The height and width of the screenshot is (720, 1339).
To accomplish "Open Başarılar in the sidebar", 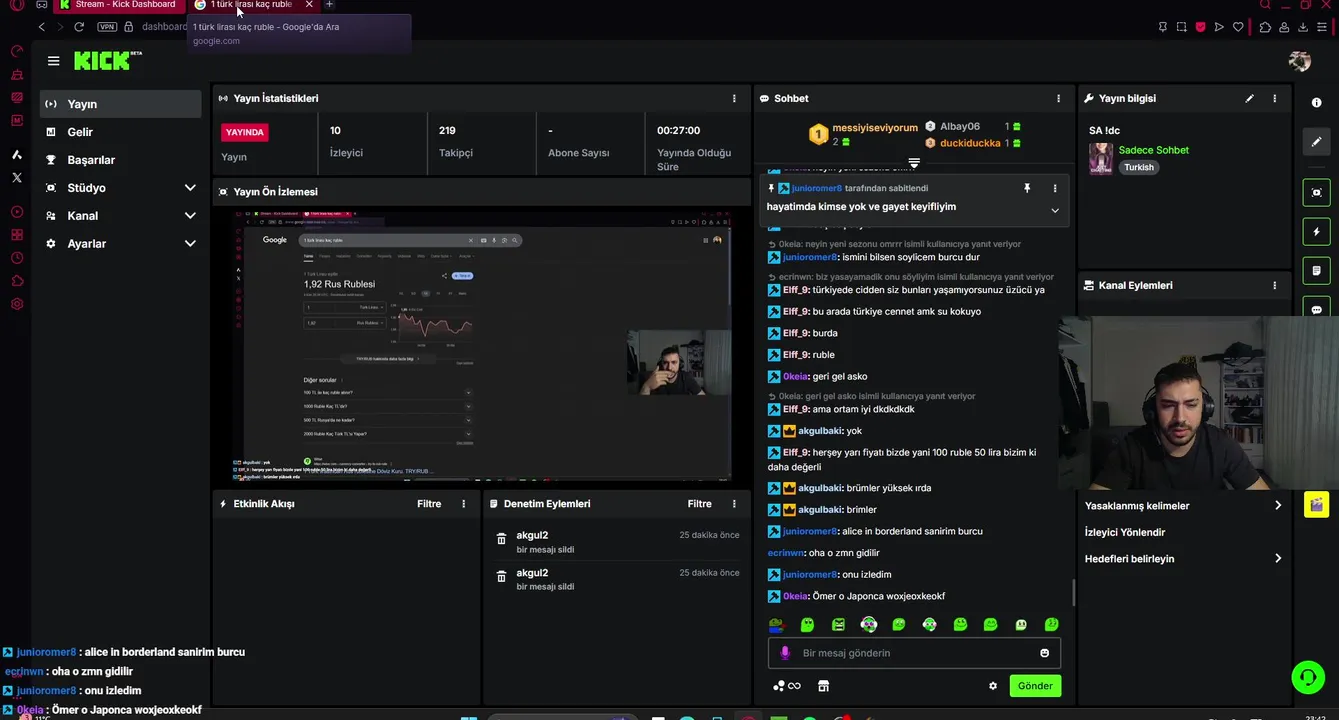I will [120, 160].
